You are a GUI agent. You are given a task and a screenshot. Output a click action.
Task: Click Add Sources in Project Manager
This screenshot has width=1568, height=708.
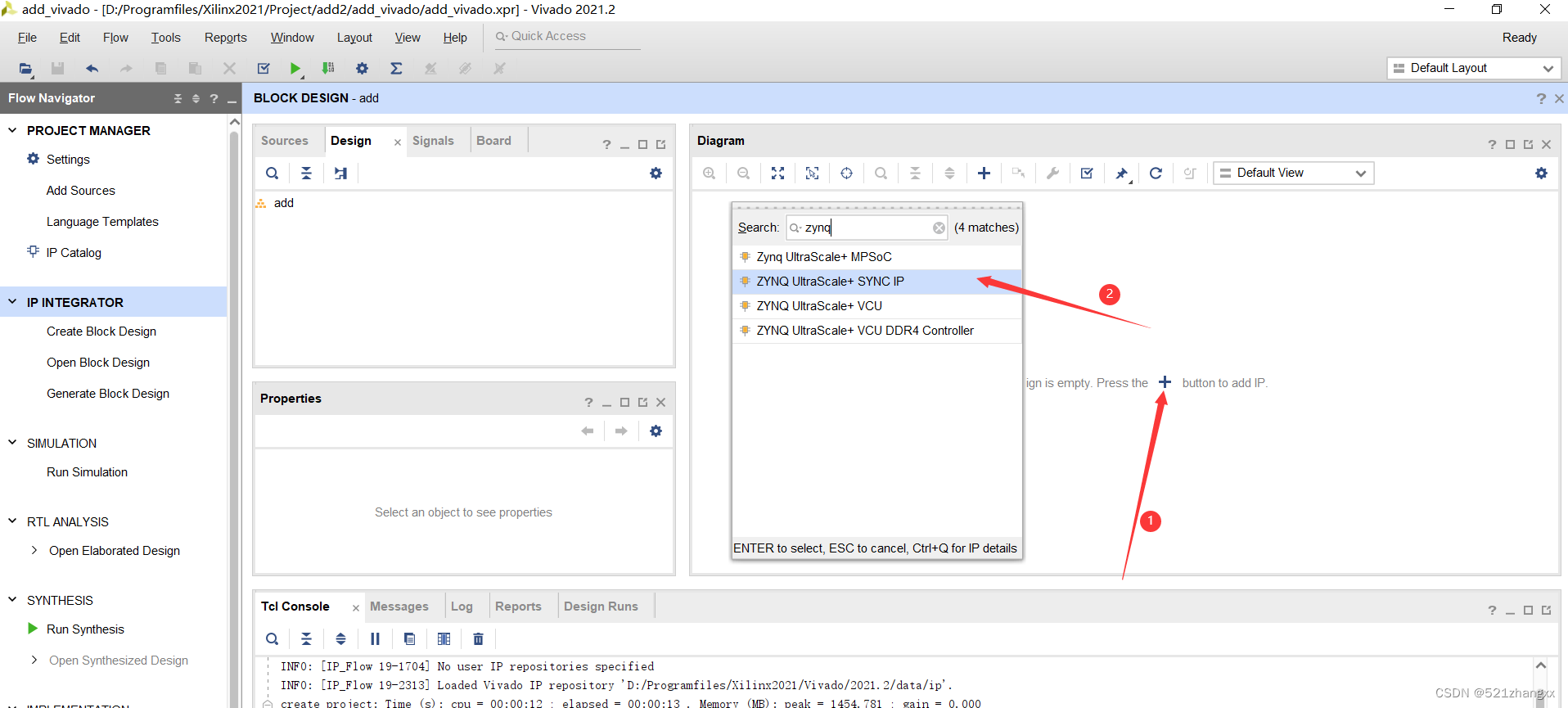pos(80,191)
